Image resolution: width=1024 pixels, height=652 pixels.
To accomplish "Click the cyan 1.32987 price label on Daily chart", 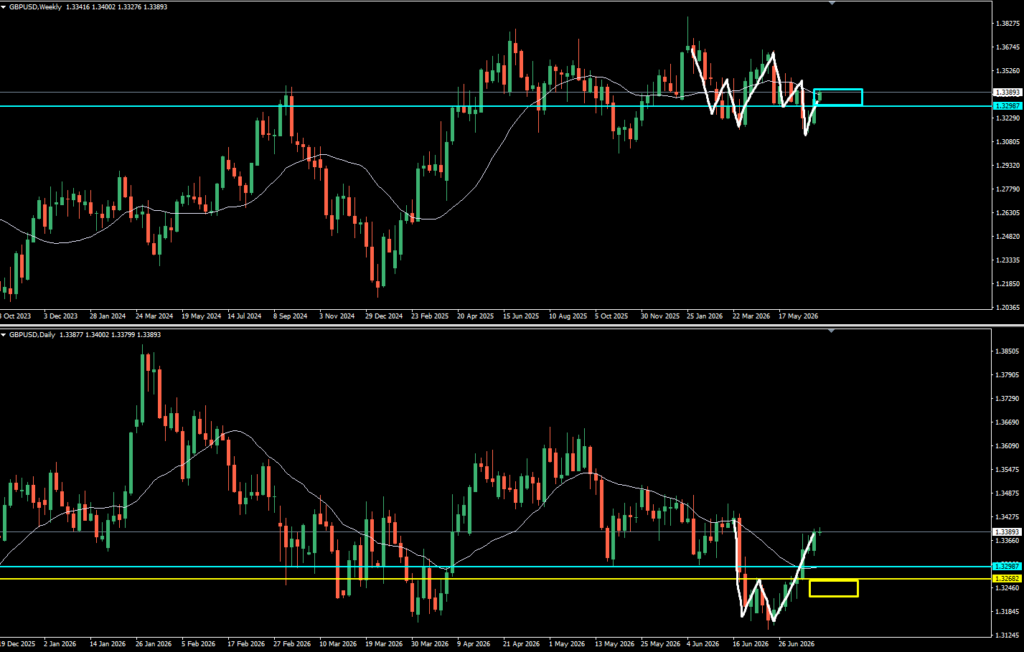I will pyautogui.click(x=1007, y=566).
